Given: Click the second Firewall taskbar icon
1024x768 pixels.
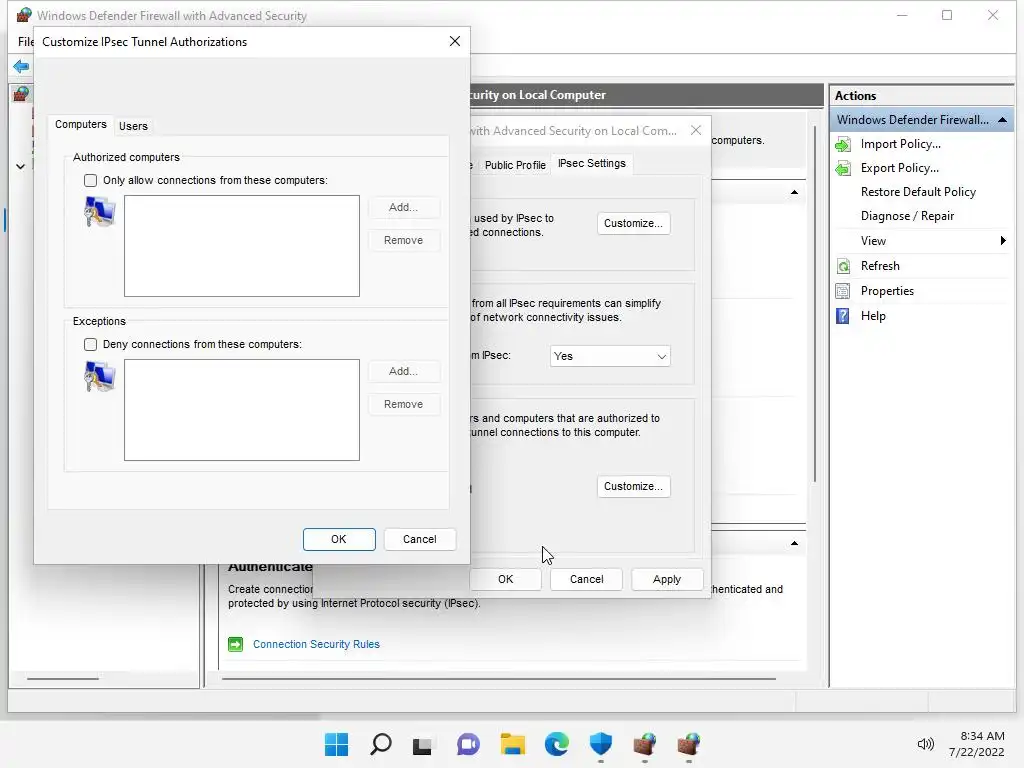Looking at the screenshot, I should [688, 744].
